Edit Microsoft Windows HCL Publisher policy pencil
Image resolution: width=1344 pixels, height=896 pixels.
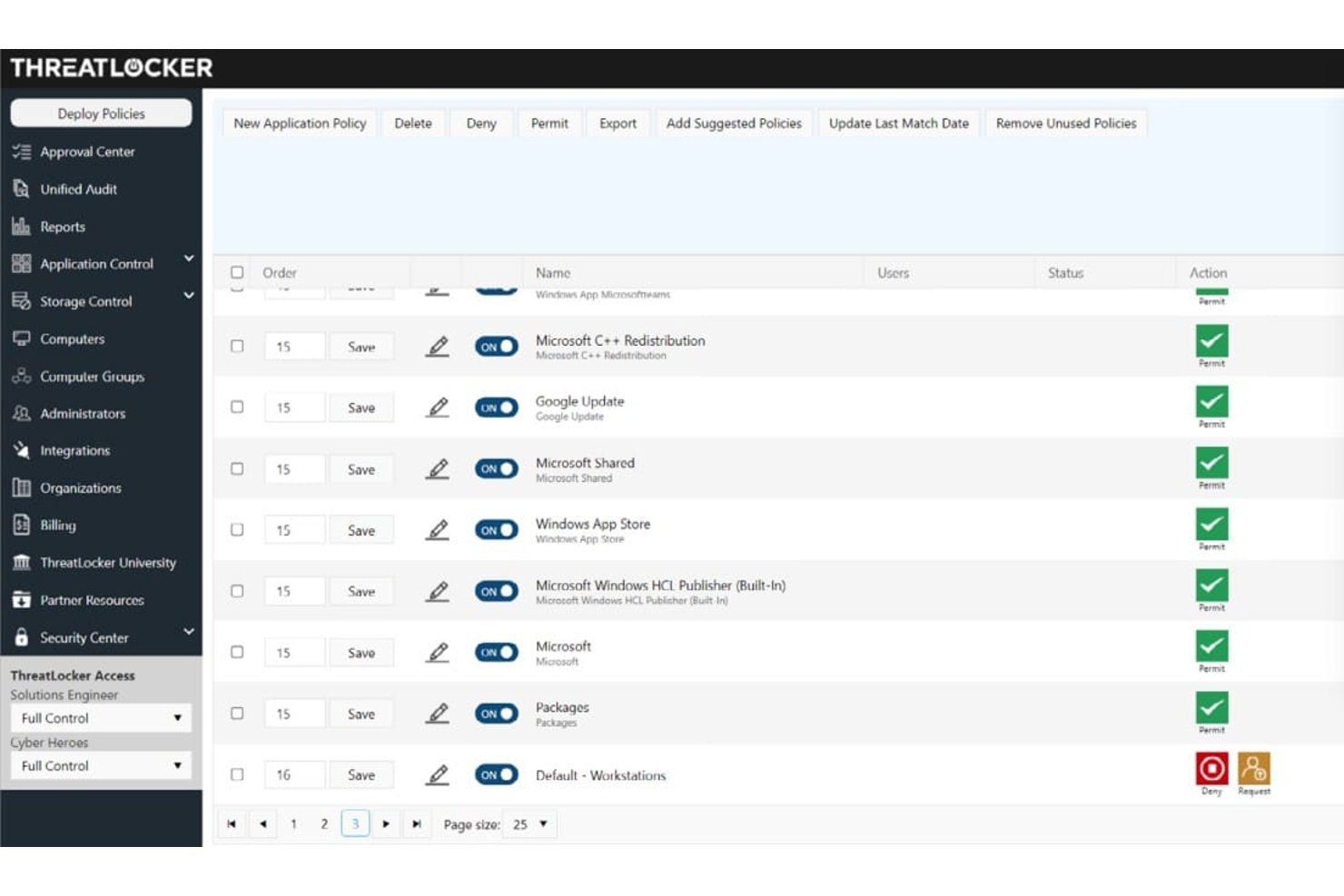coord(438,591)
